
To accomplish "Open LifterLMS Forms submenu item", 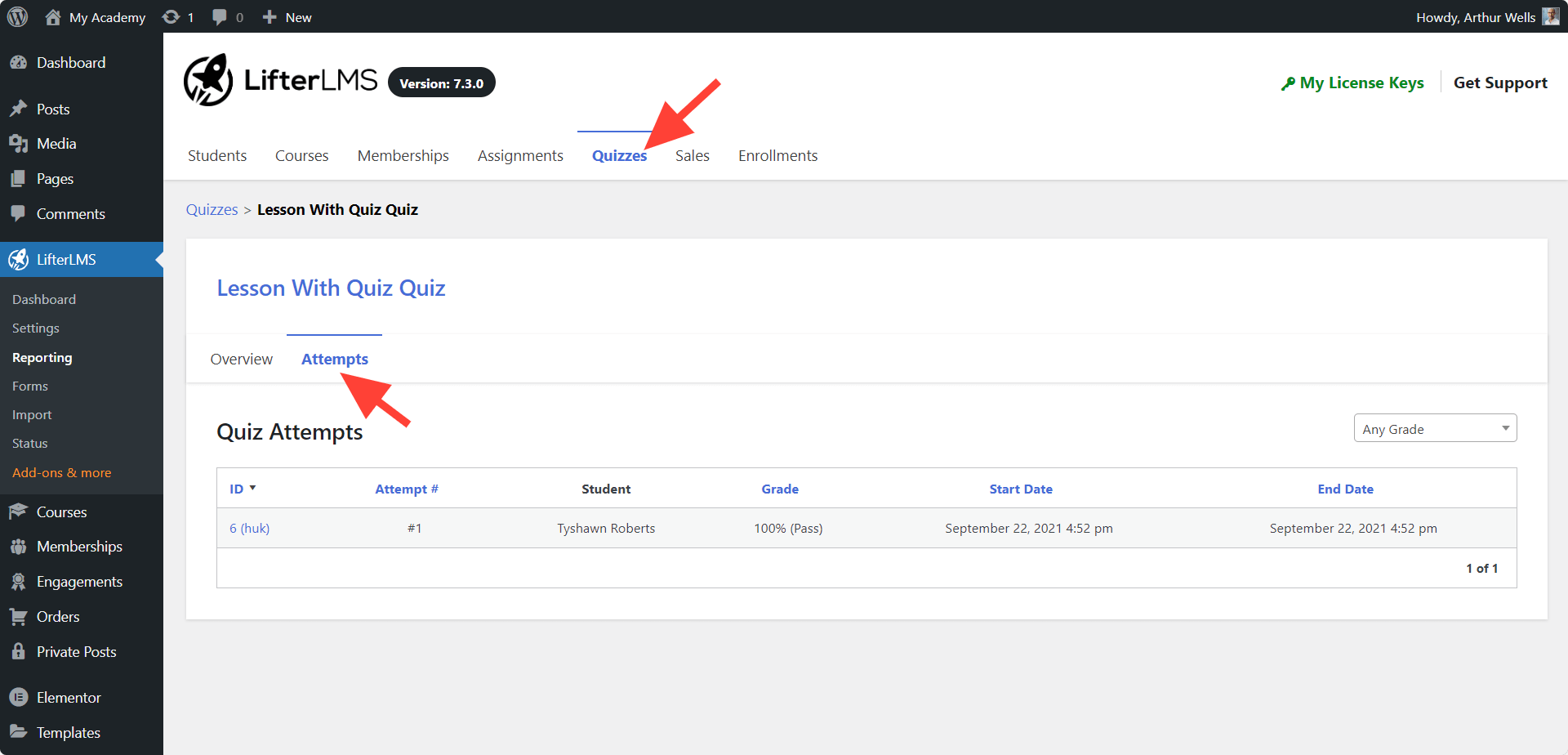I will (30, 386).
